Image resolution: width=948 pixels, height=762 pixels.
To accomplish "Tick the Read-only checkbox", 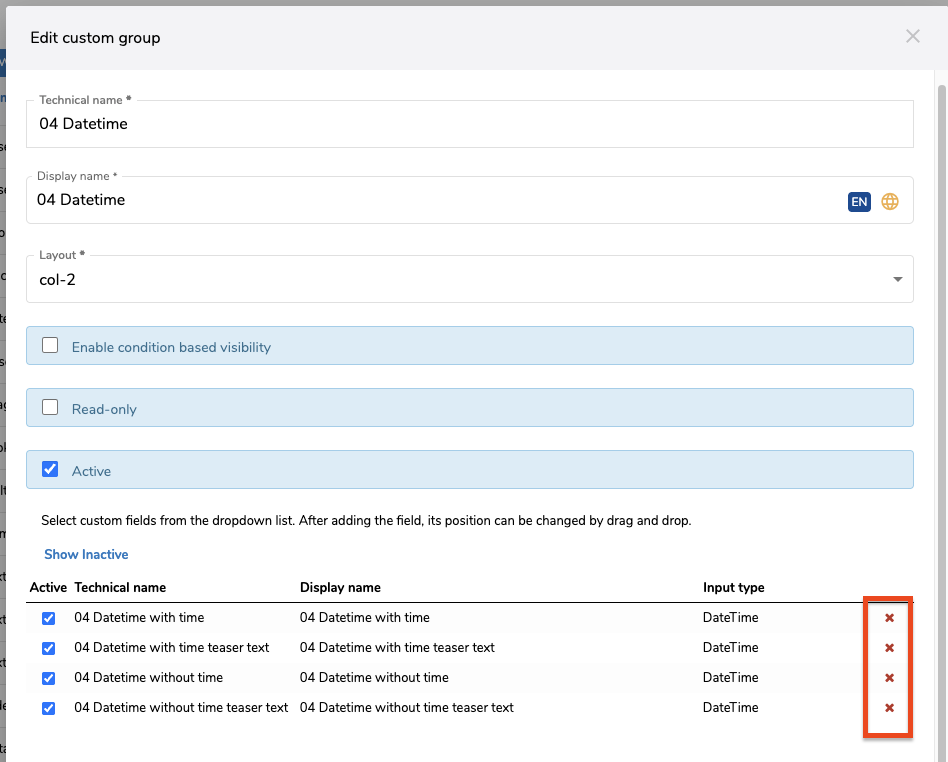I will click(x=50, y=408).
